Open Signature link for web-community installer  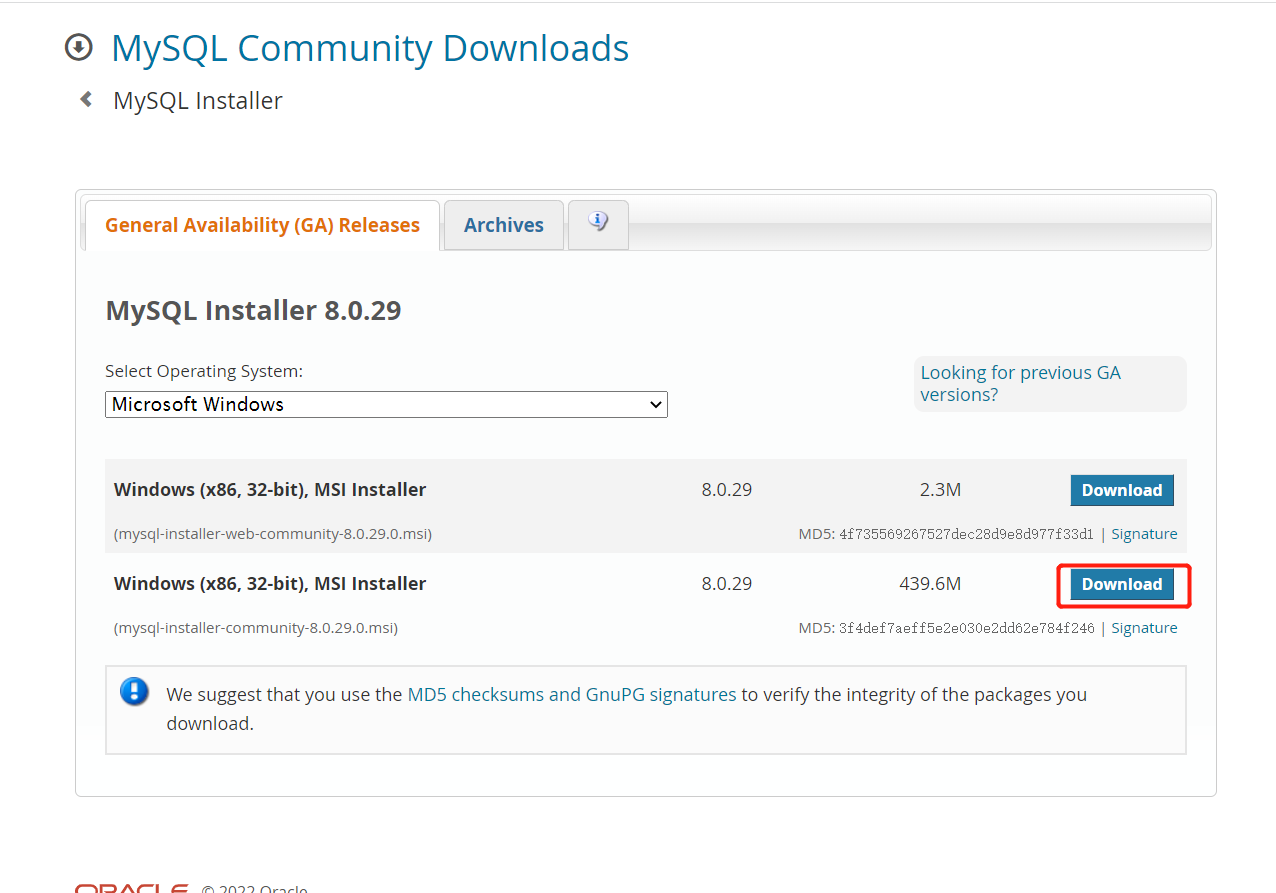[1144, 534]
